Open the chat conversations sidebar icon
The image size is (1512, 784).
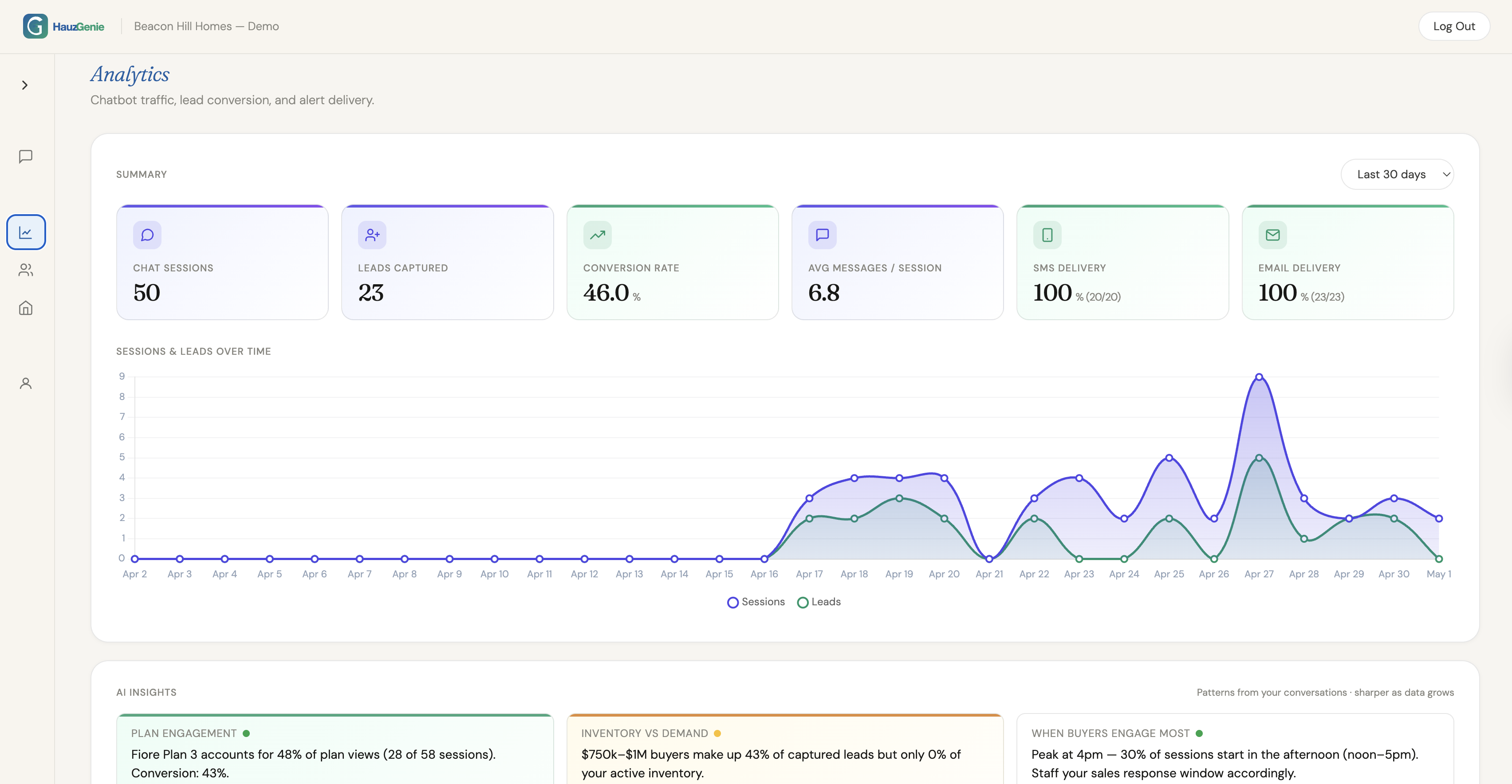click(x=25, y=157)
